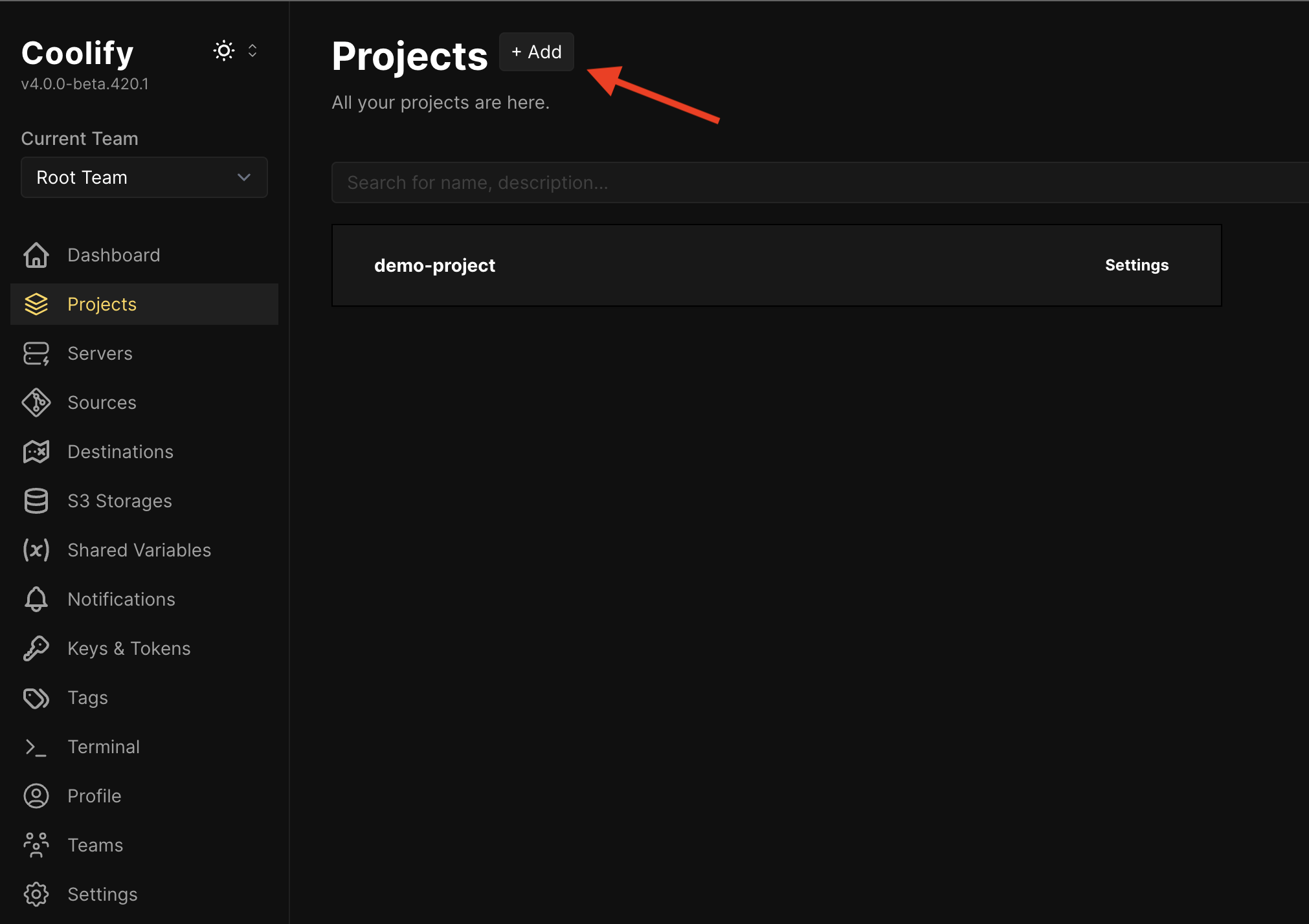
Task: Click the Teams people icon
Action: (x=36, y=845)
